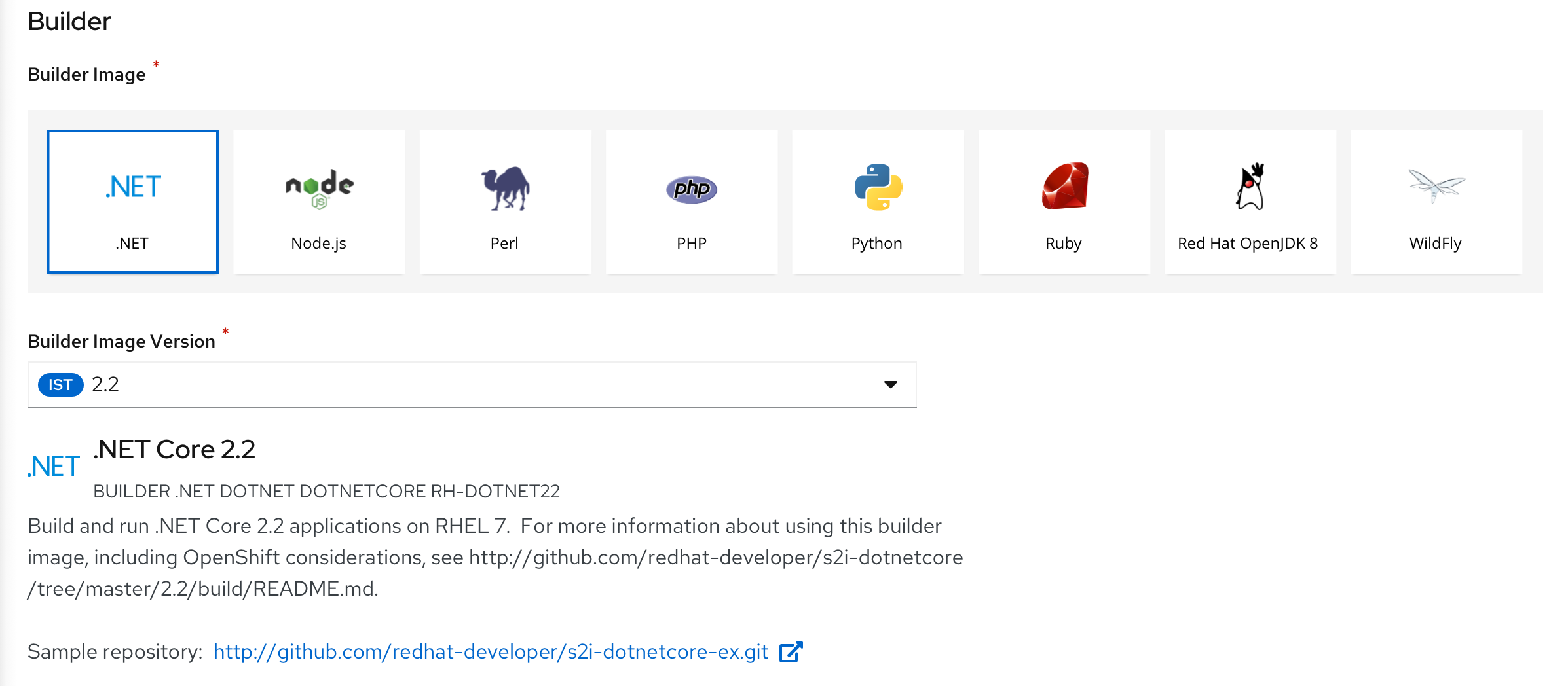Click the "Builder Image Version" label
Image resolution: width=1568 pixels, height=686 pixels.
[121, 341]
